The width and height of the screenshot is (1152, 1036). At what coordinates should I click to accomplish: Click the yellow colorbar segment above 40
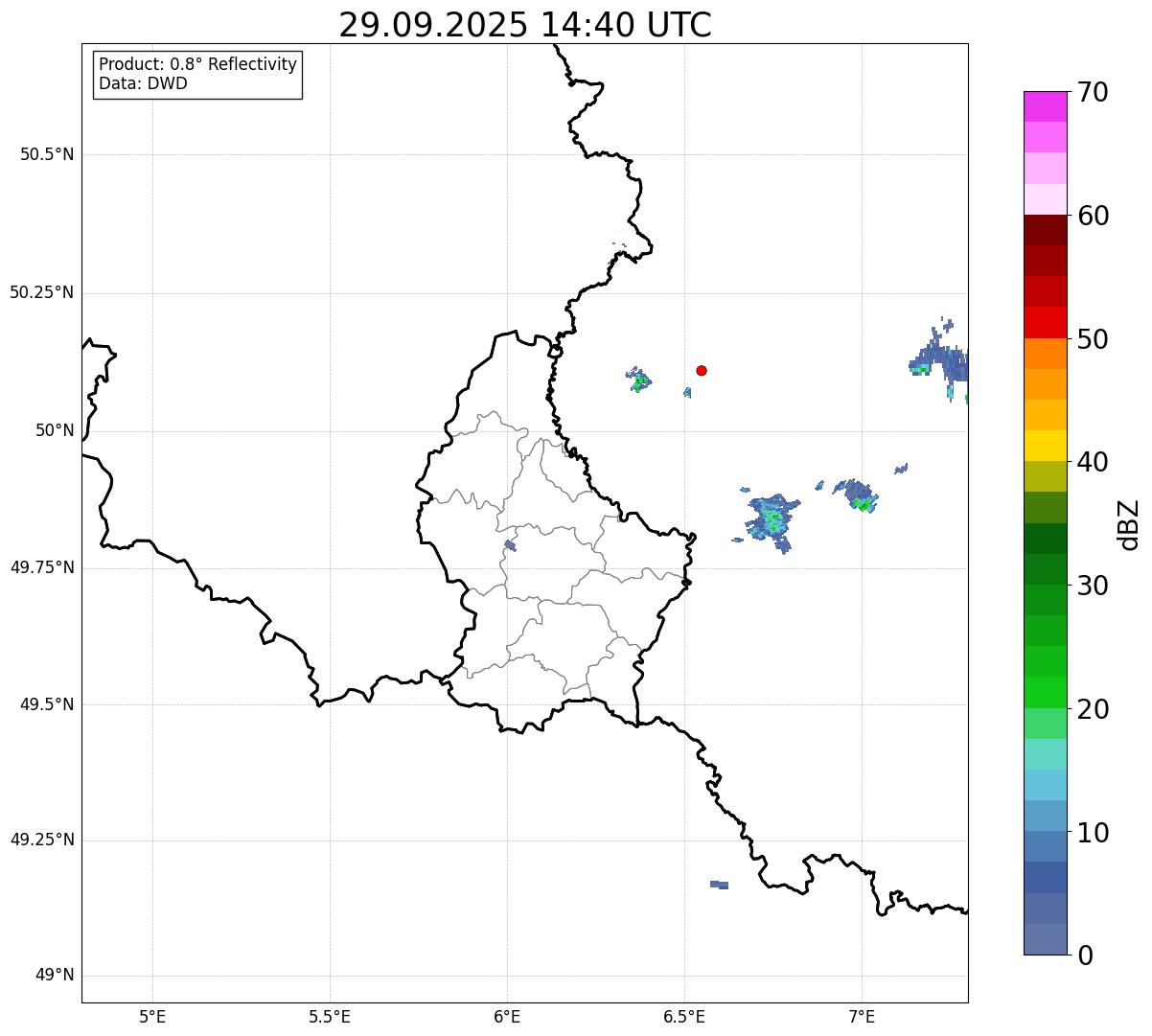(x=1046, y=446)
